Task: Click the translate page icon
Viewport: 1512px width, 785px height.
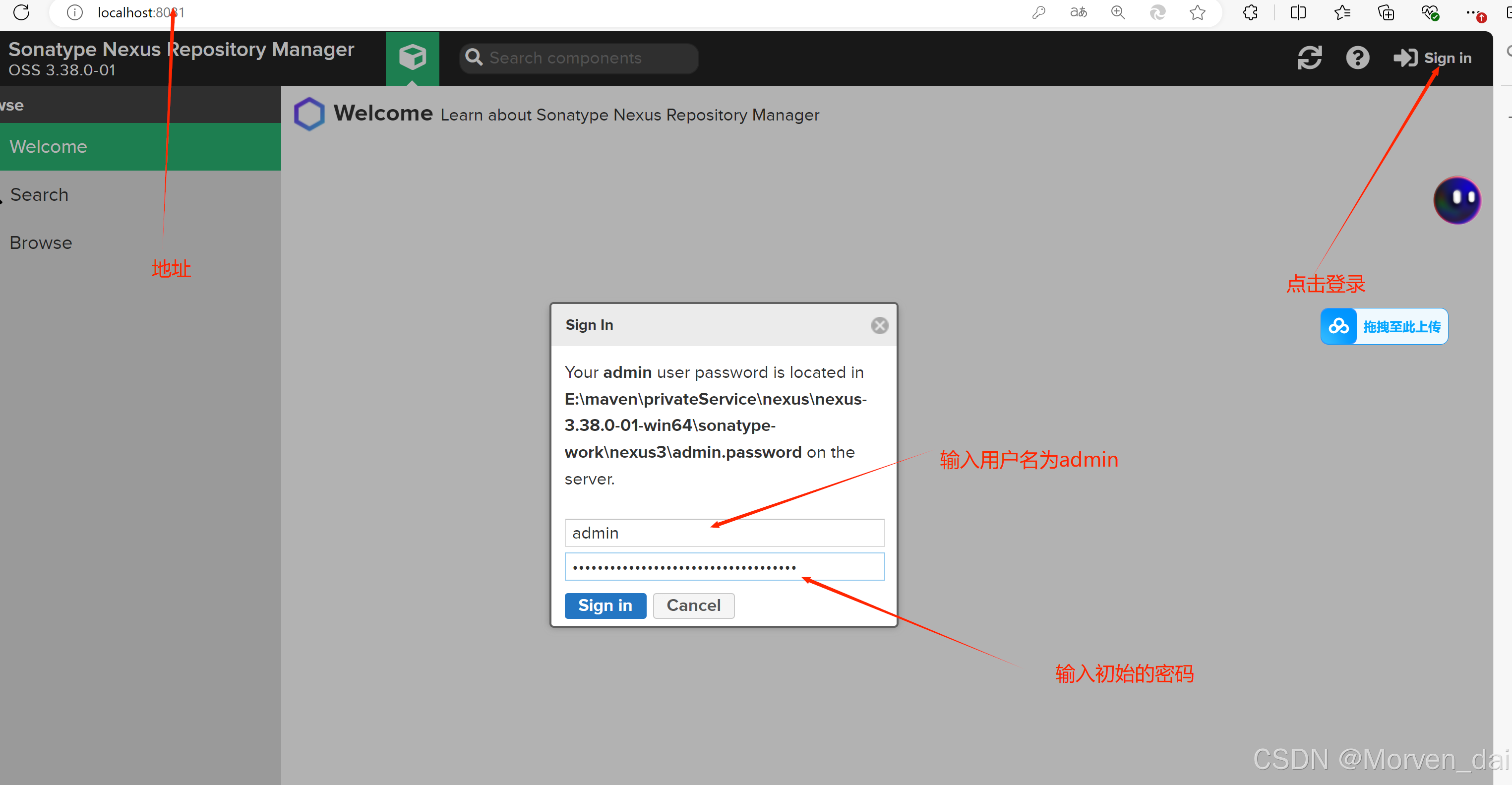Action: (1078, 12)
